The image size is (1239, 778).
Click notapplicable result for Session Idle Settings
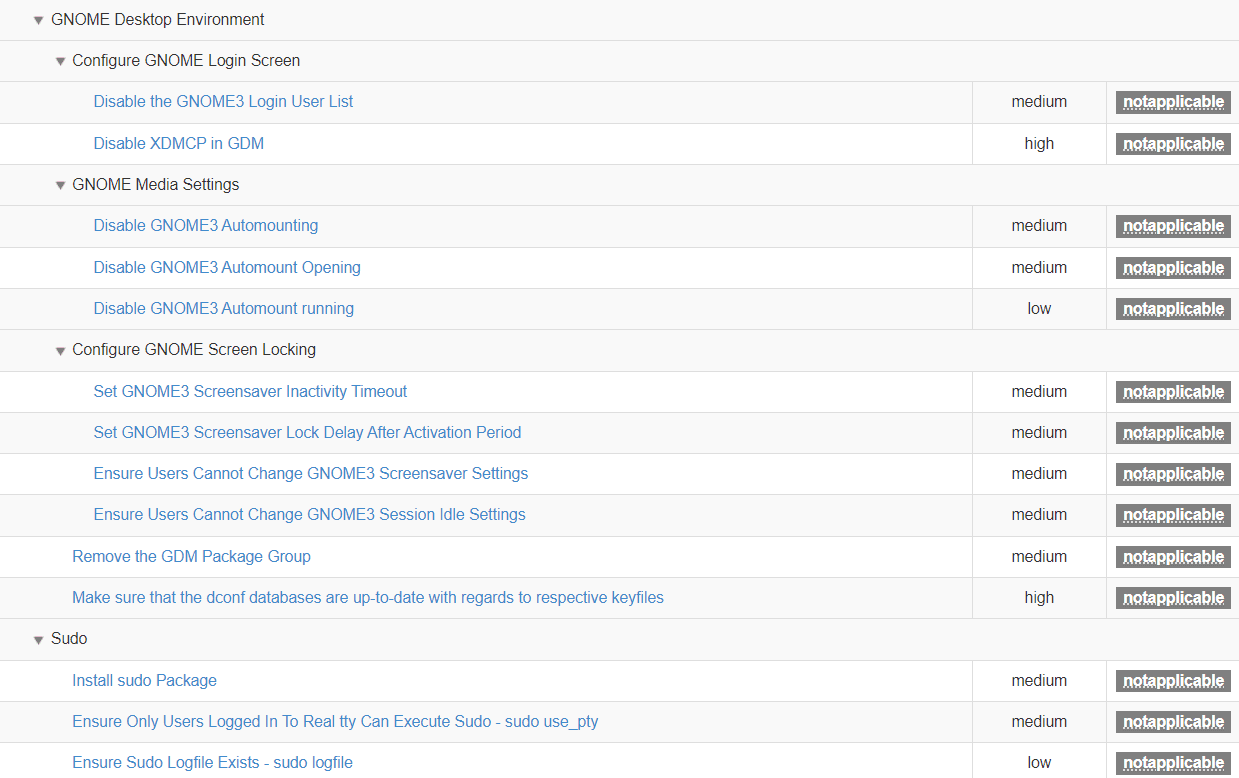[x=1173, y=515]
